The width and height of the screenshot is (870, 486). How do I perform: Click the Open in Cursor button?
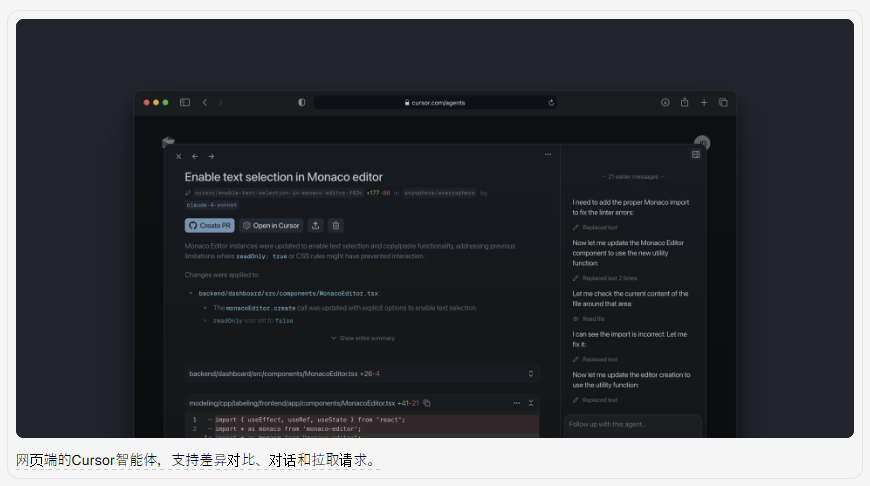271,225
